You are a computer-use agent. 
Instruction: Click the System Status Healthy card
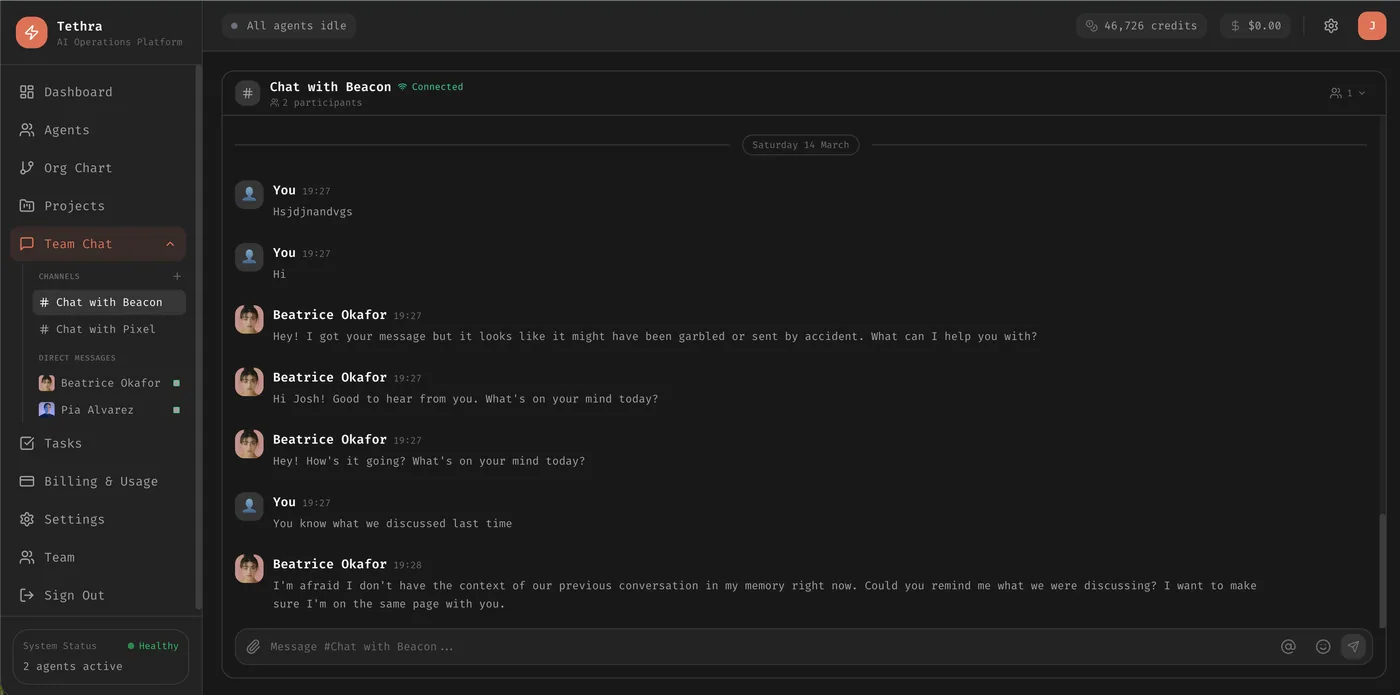101,656
